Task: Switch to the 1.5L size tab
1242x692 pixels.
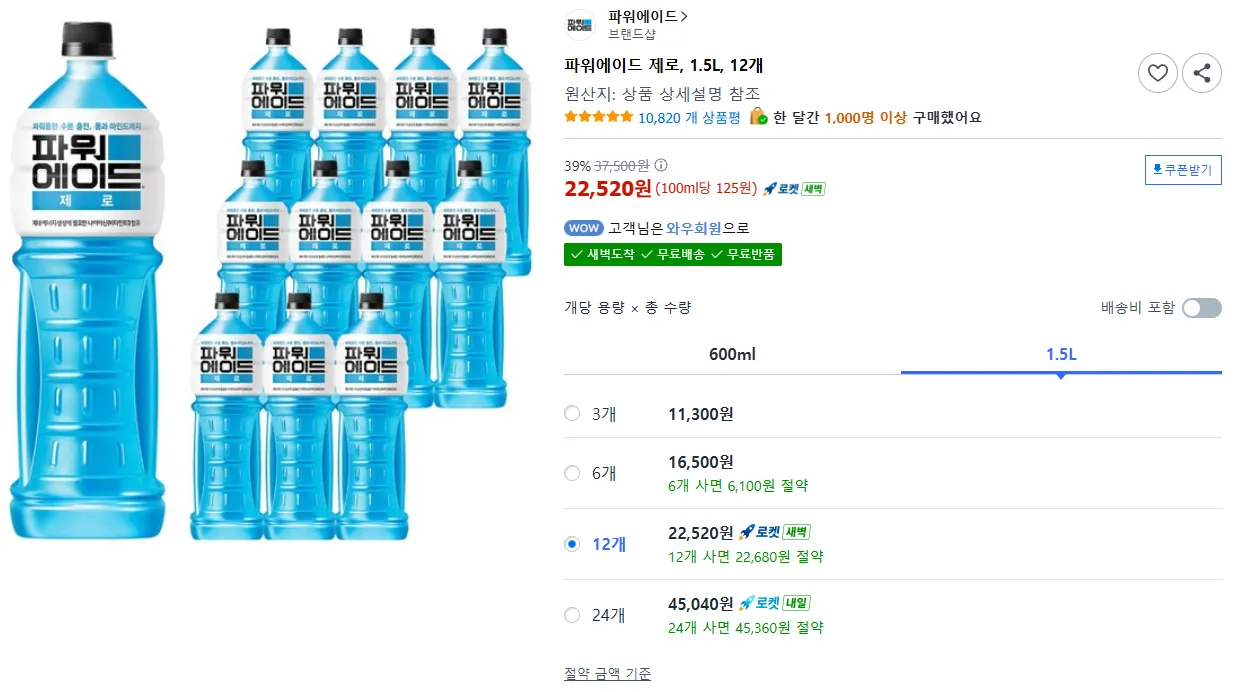Action: [1061, 355]
